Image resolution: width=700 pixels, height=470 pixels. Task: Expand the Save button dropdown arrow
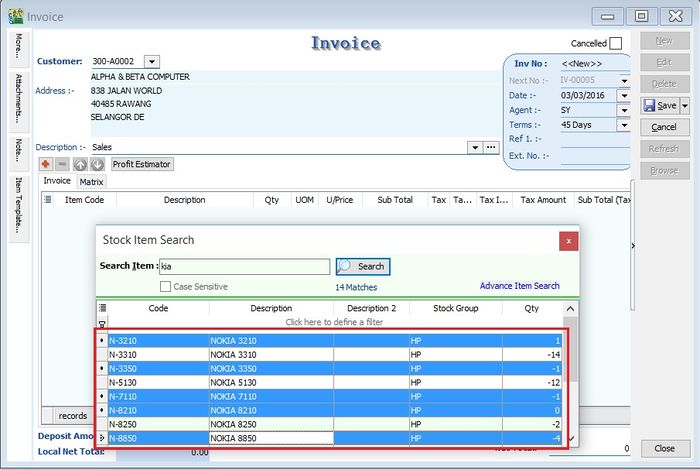[684, 105]
